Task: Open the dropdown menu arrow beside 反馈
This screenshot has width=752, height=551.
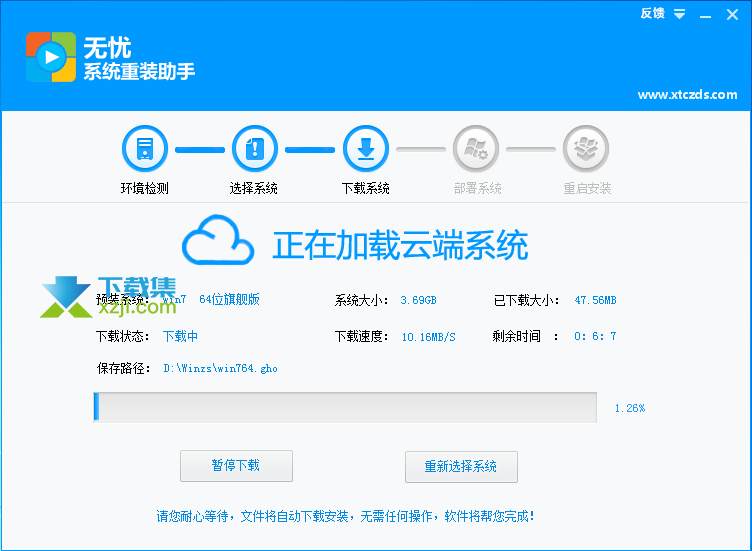Action: tap(680, 14)
